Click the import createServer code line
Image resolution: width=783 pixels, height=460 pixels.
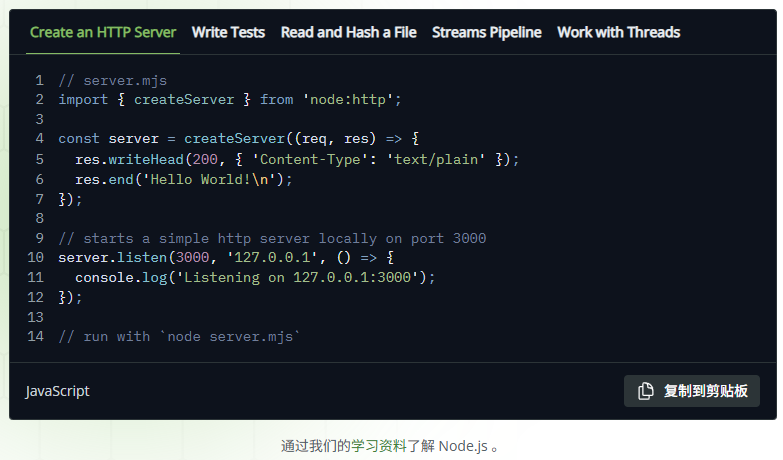(x=230, y=99)
